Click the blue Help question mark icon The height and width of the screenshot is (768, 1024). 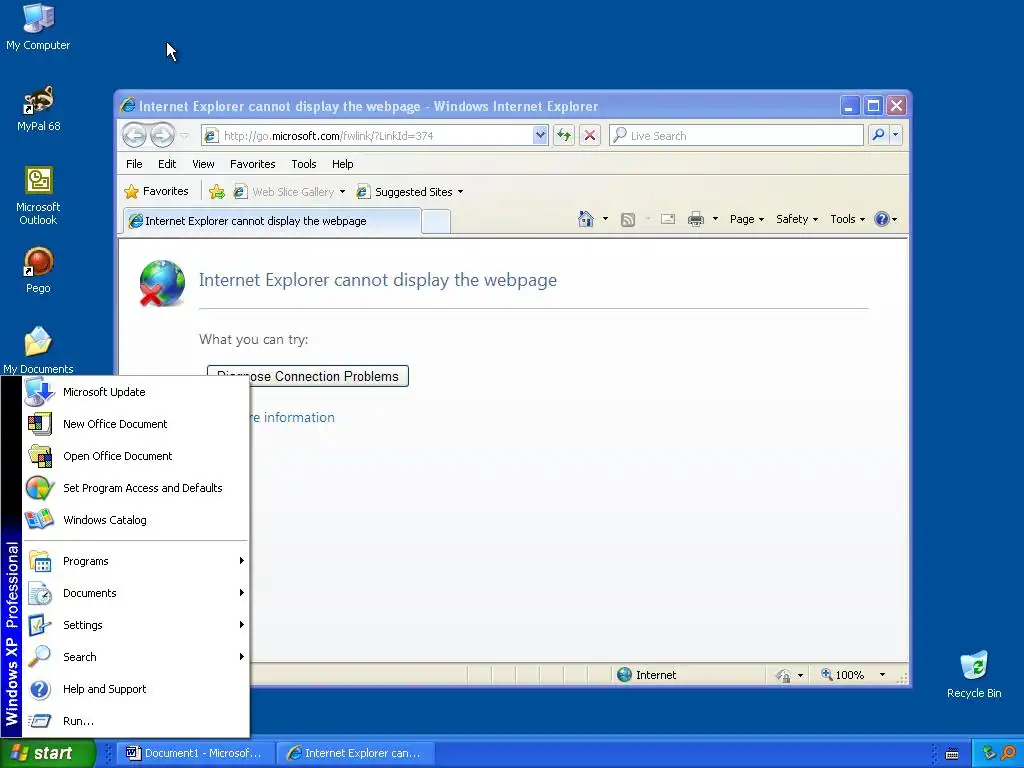click(x=882, y=219)
